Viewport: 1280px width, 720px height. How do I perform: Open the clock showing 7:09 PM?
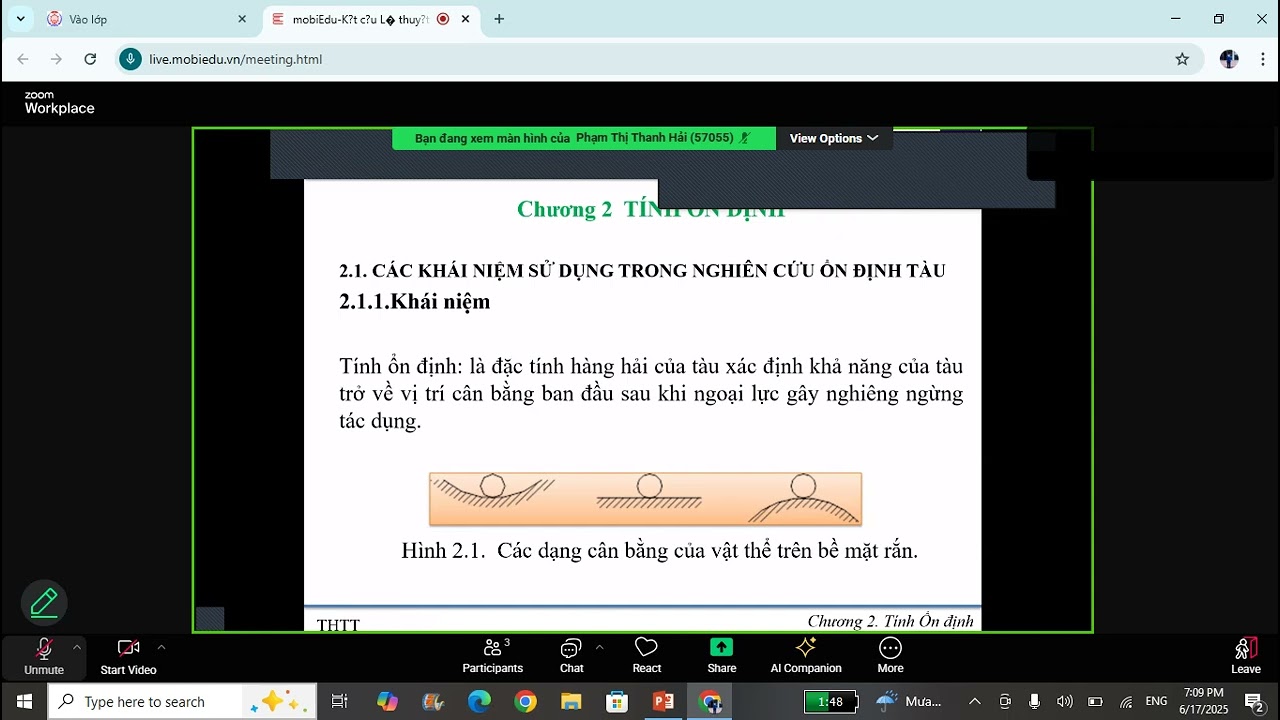(1204, 701)
